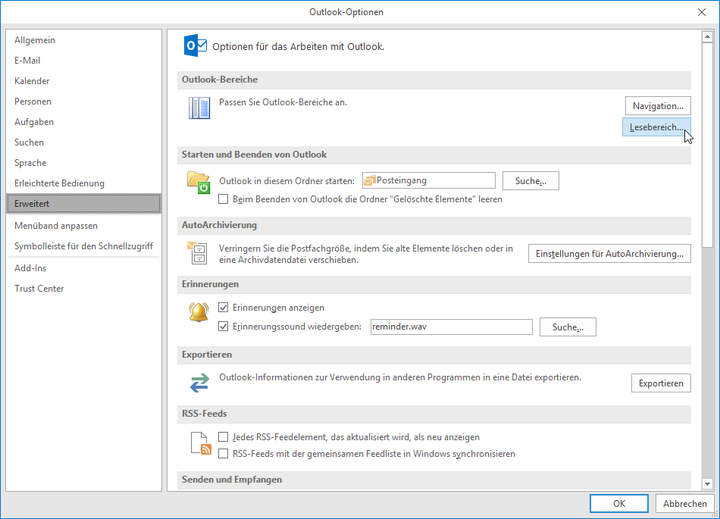Screen dimensions: 720x519
Task: Enable showing updated RSS-Feedelement as new
Action: tap(223, 437)
